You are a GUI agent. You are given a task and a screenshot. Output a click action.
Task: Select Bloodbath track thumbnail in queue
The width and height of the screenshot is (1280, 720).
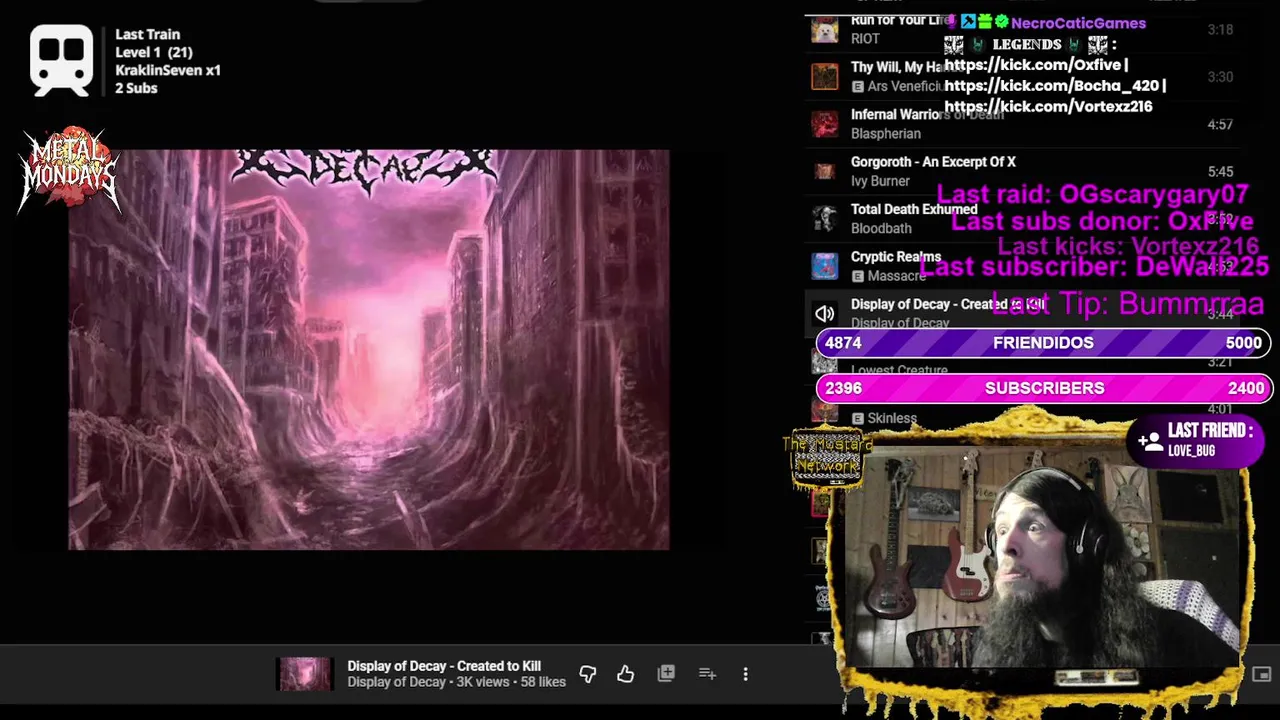[824, 218]
